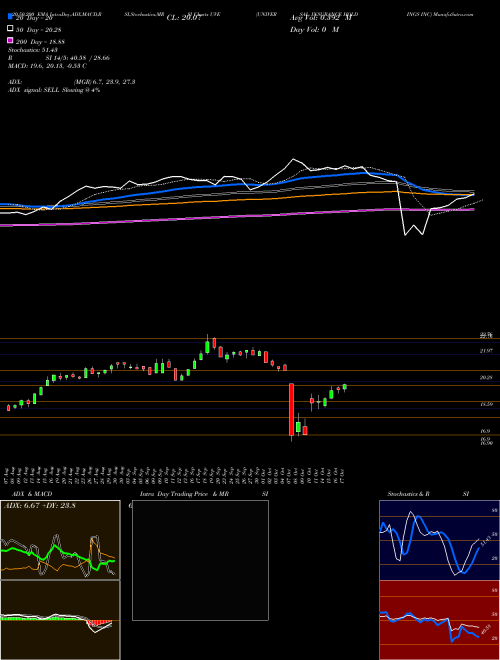Click the latest green candlestick at the right end
This screenshot has width=500, height=660.
345,387
